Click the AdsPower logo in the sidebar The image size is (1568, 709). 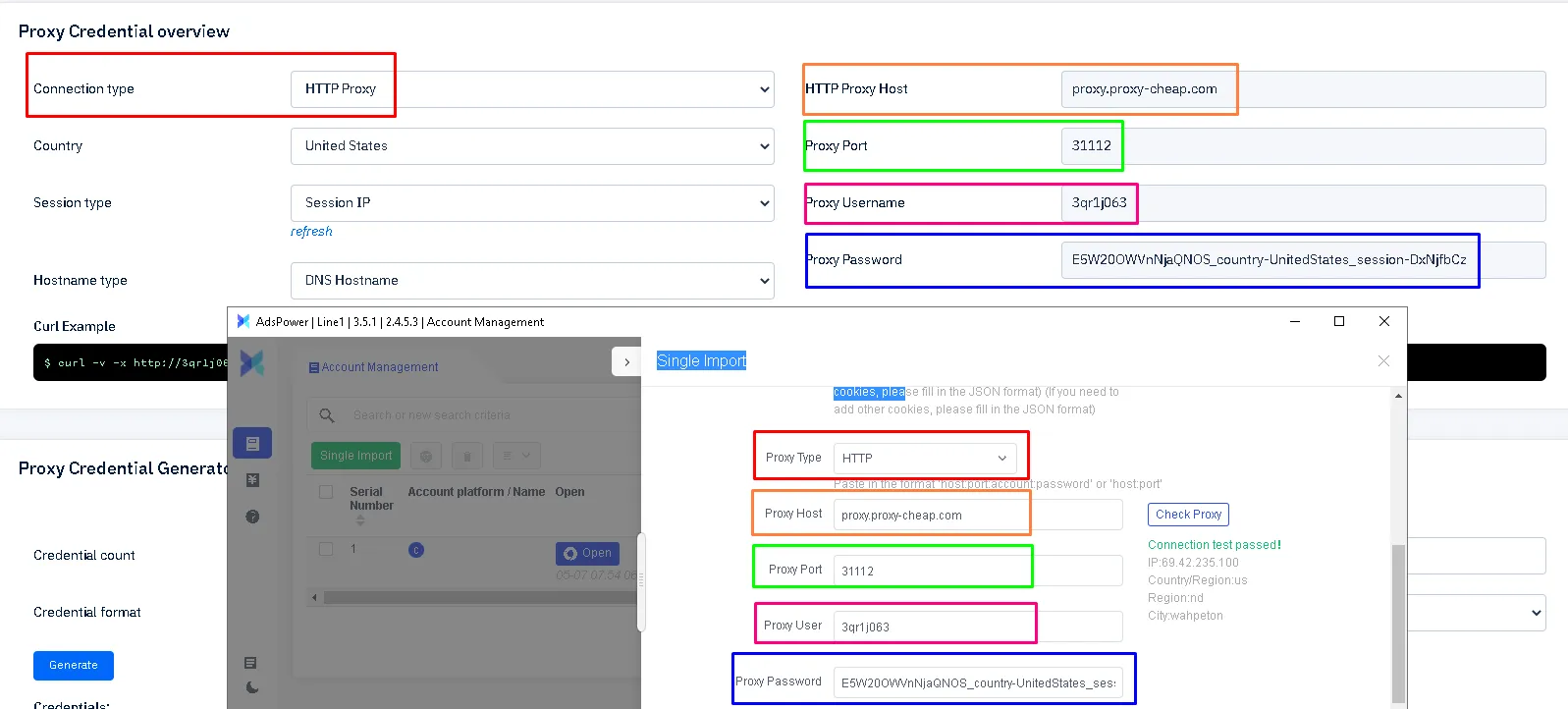tap(252, 363)
